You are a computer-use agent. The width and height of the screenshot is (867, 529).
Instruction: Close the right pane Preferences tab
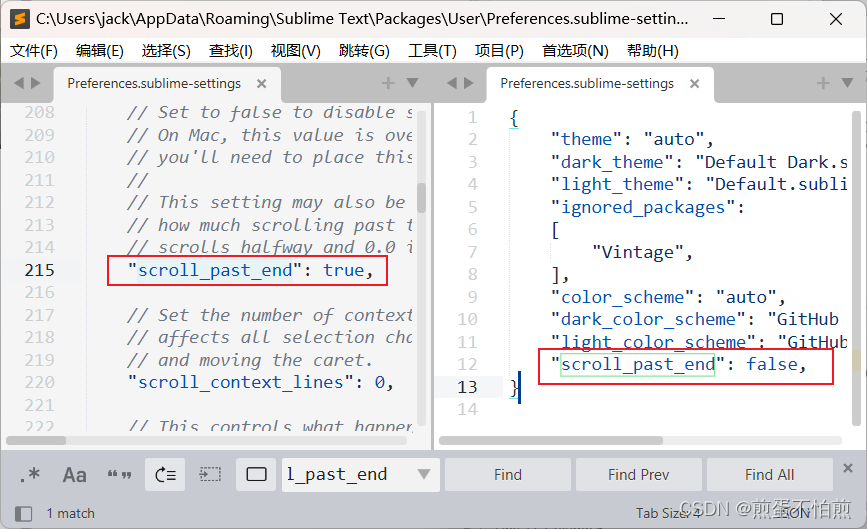pos(694,83)
